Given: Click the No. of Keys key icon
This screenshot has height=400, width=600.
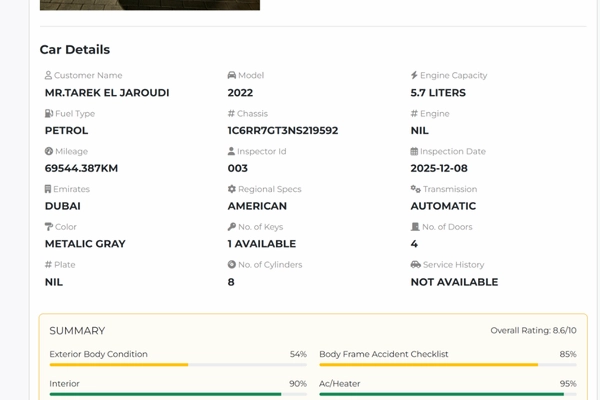Looking at the screenshot, I should pos(232,227).
